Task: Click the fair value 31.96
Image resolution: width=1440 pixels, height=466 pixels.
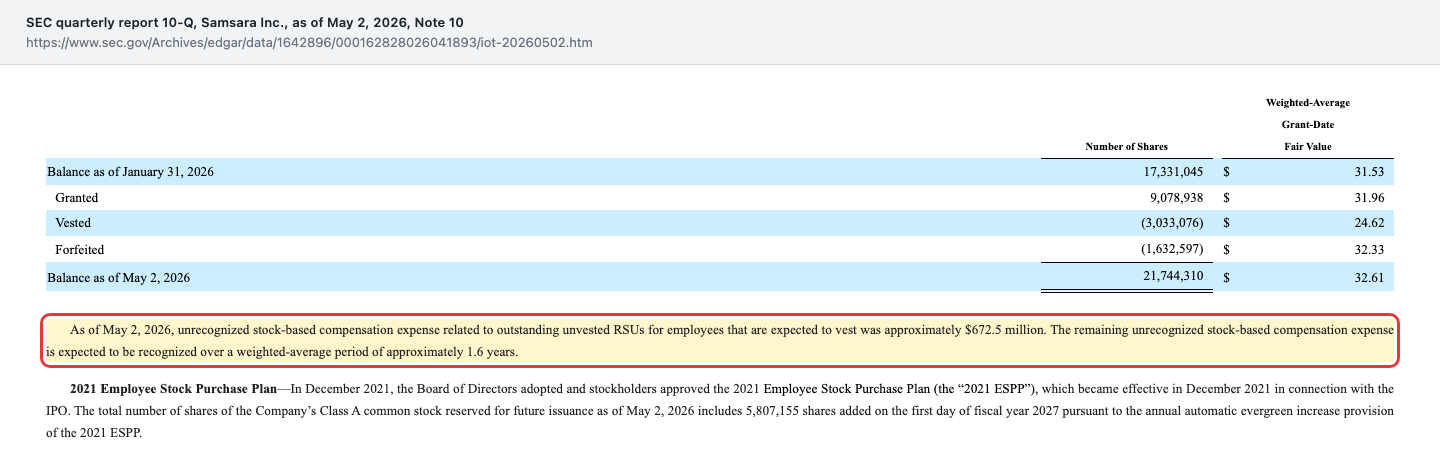Action: (x=1369, y=198)
